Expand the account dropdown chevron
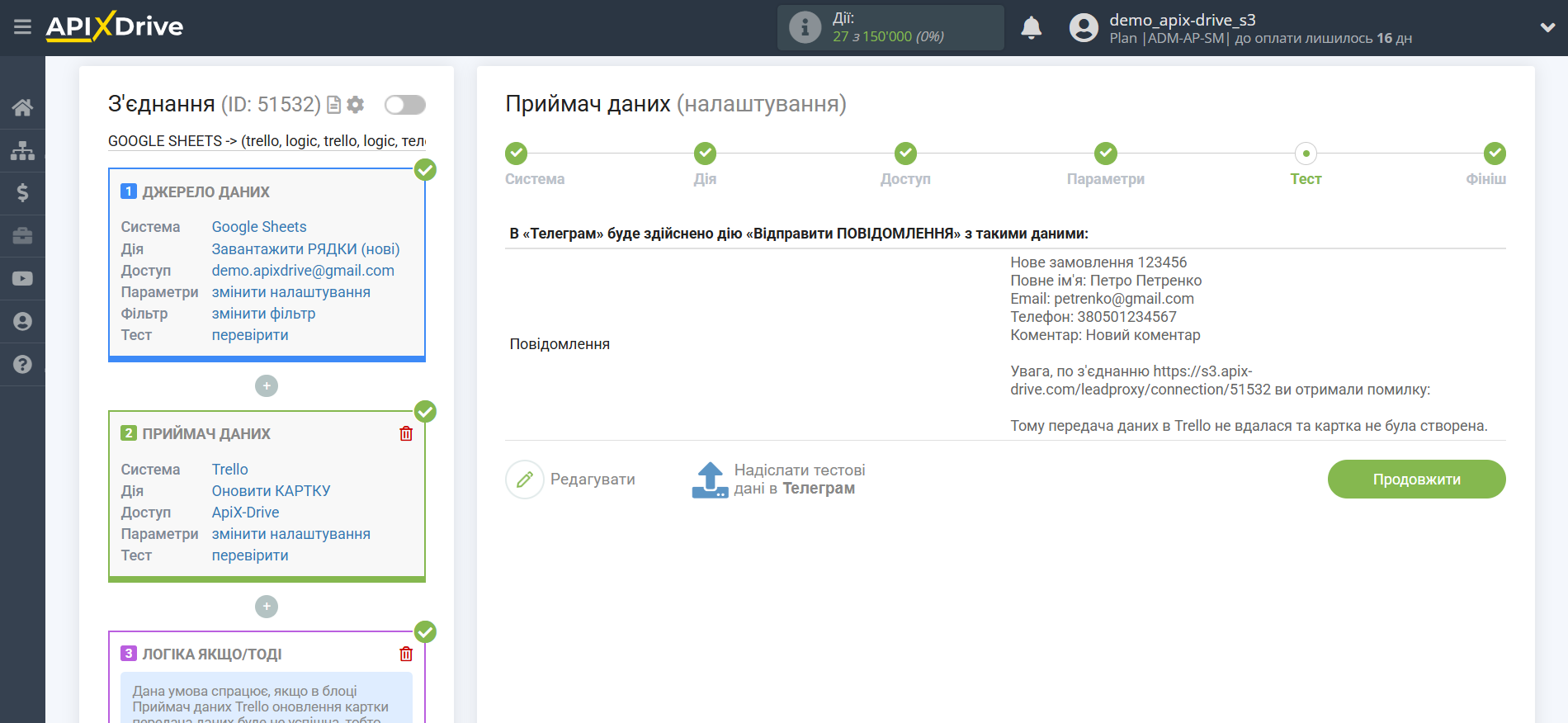This screenshot has height=723, width=1568. tap(1547, 27)
